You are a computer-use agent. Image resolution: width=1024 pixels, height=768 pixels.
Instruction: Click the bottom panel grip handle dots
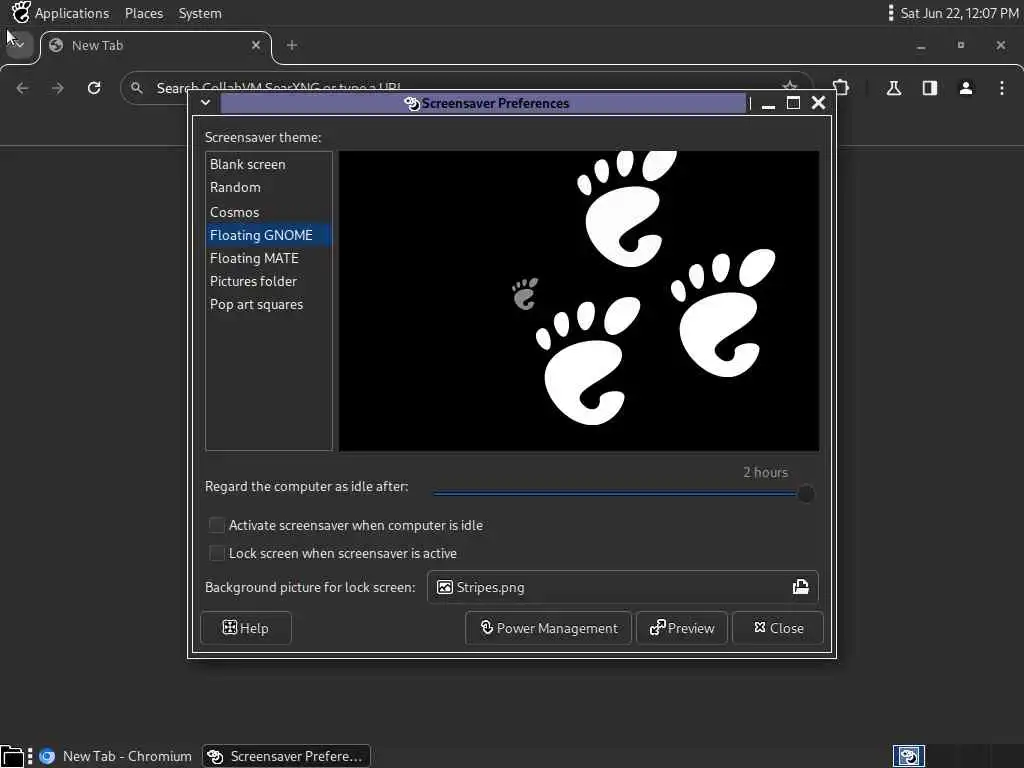point(30,756)
